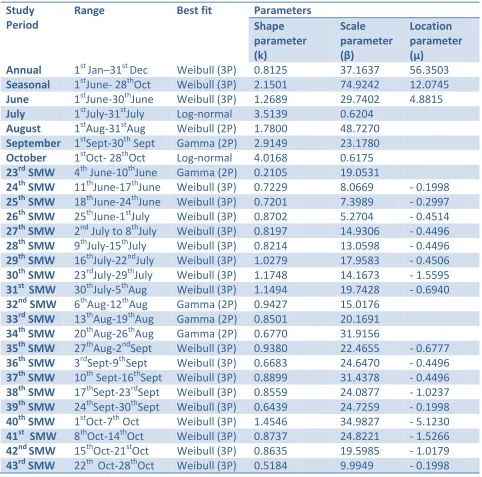Click the Study Period column header

[22, 18]
